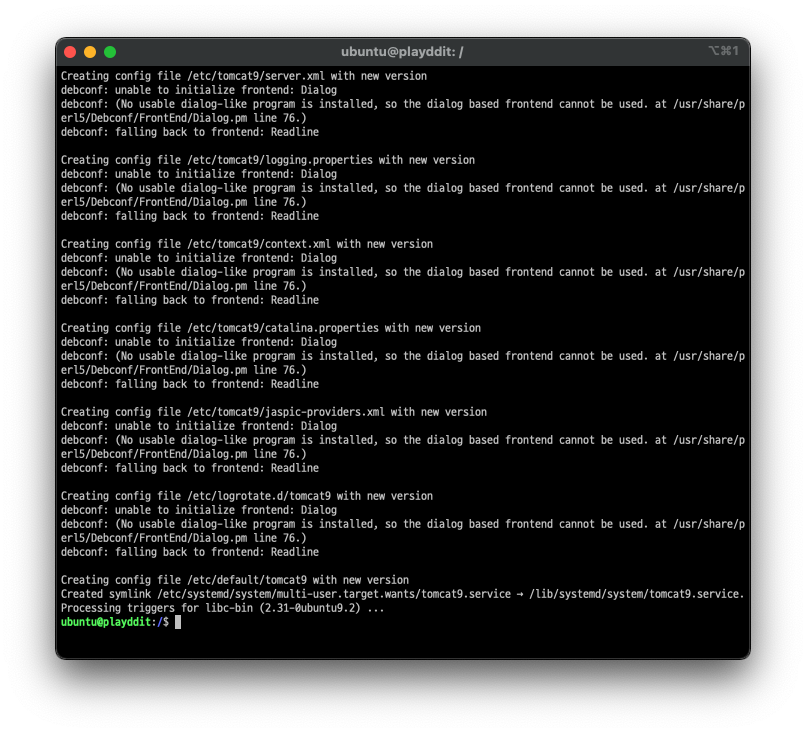Click the line about /etc/tomcat9/server.xml
Screen dimensions: 806x733
click(x=244, y=76)
